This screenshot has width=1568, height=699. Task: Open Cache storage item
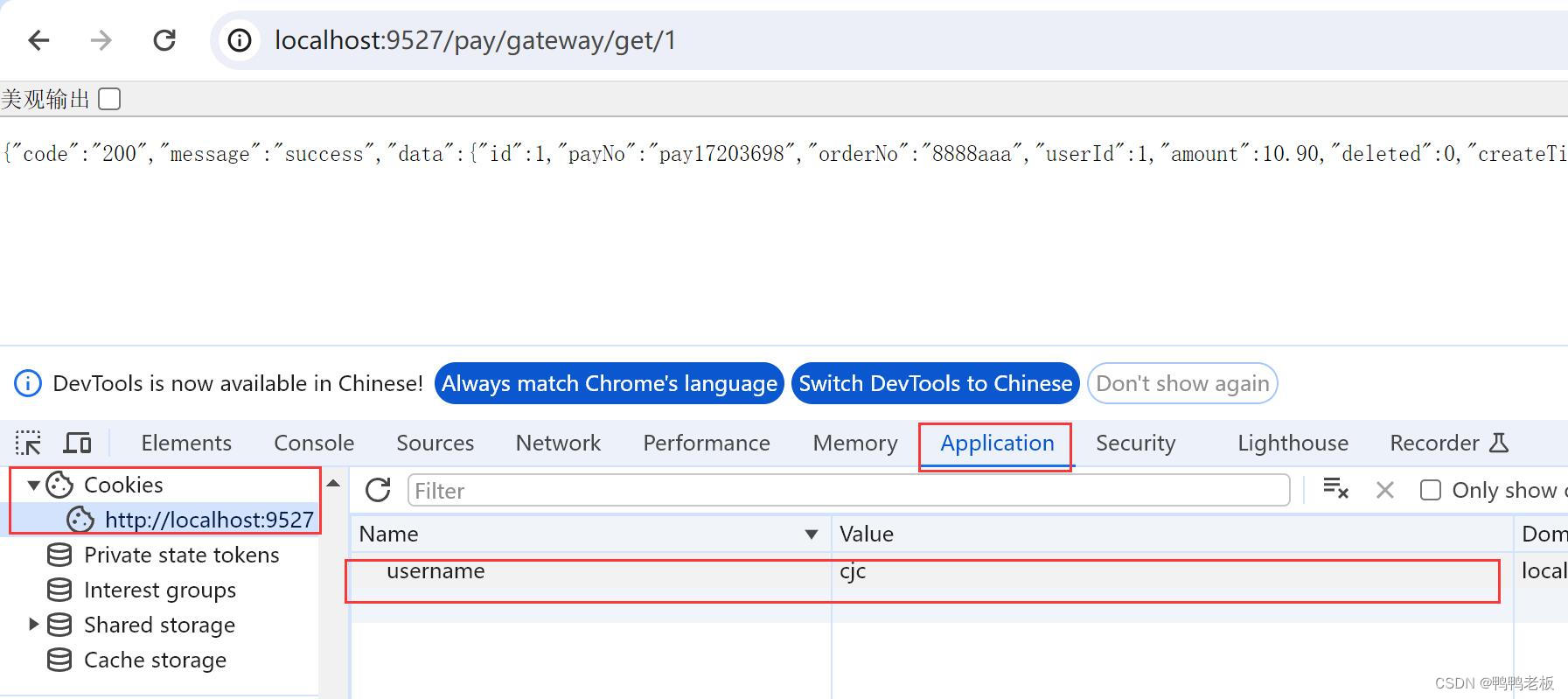155,660
